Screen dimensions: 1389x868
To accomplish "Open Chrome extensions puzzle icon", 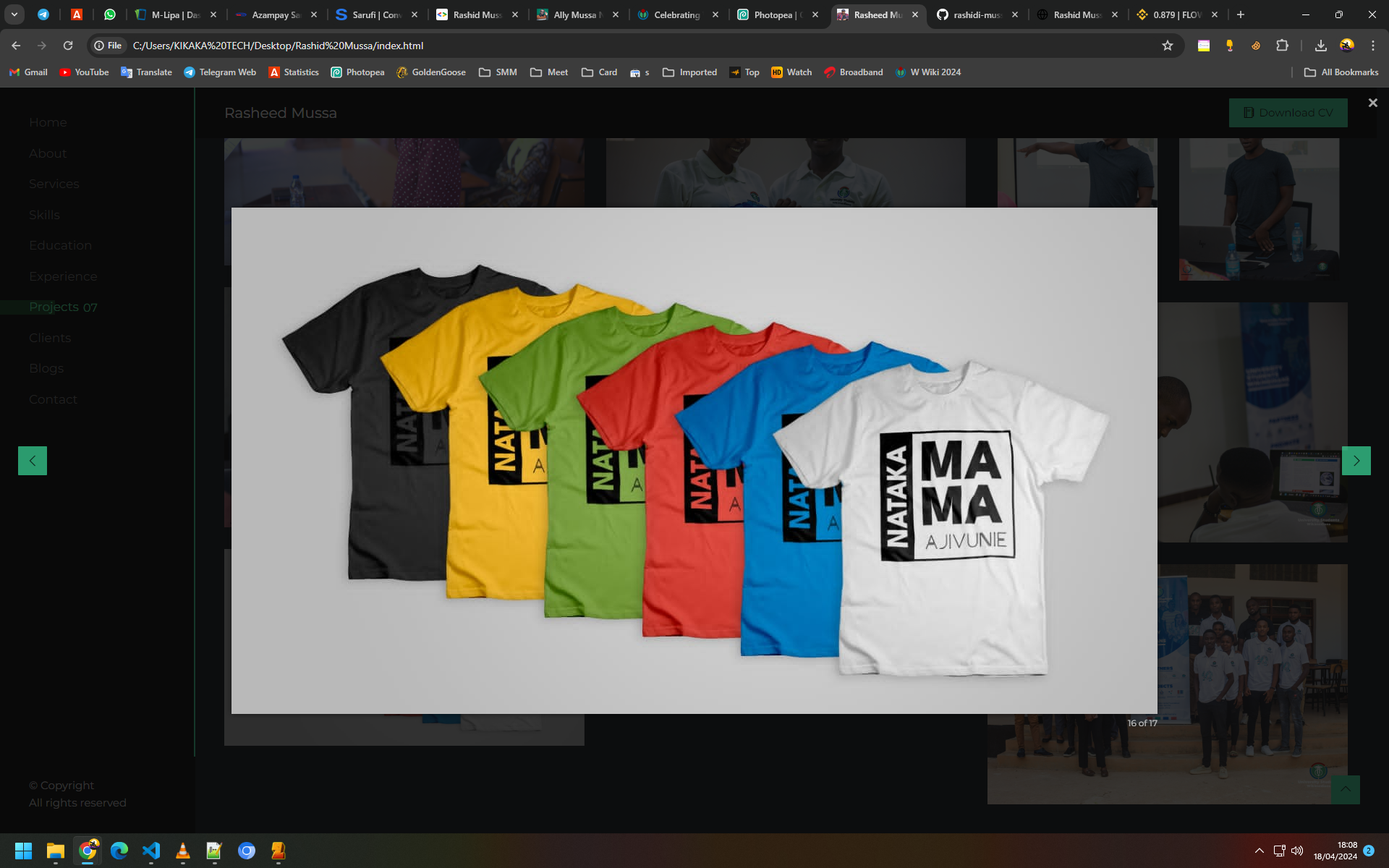I will tap(1282, 46).
